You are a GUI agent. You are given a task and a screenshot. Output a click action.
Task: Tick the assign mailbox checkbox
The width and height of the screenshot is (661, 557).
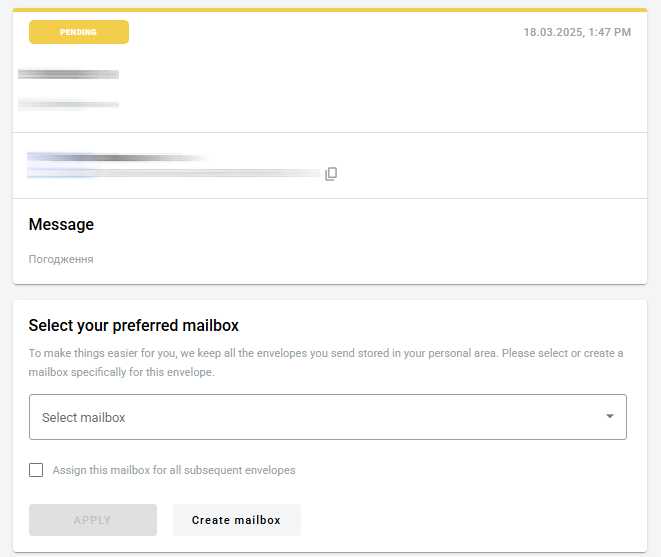click(x=36, y=470)
